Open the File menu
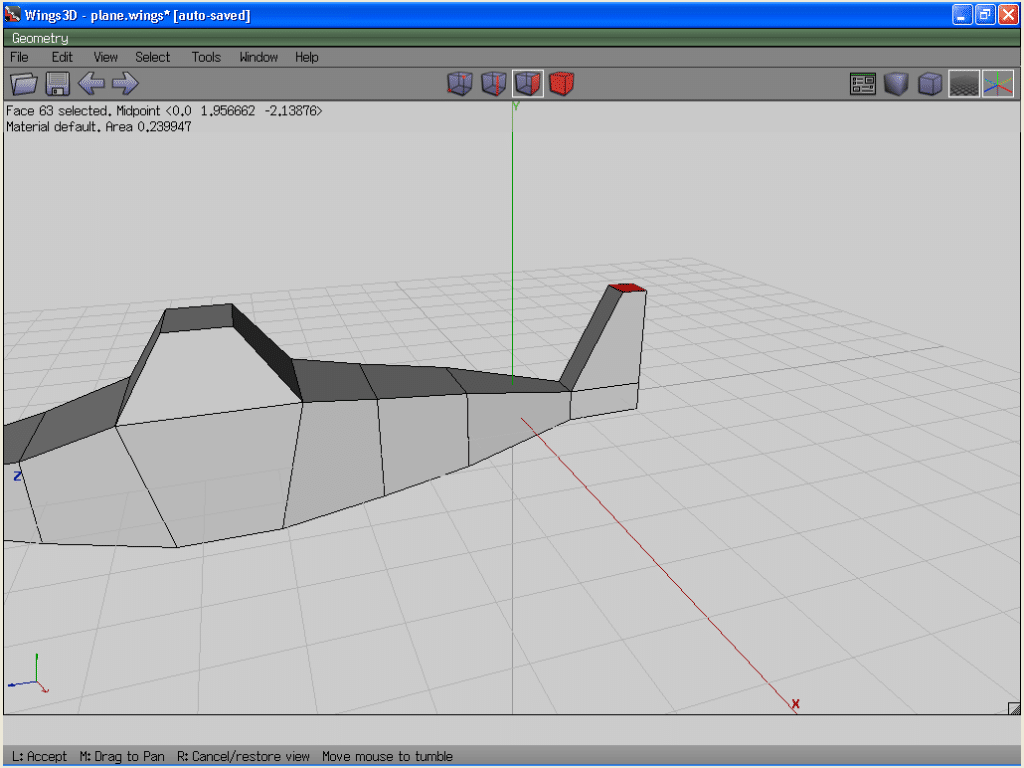The image size is (1024, 768). pos(19,57)
